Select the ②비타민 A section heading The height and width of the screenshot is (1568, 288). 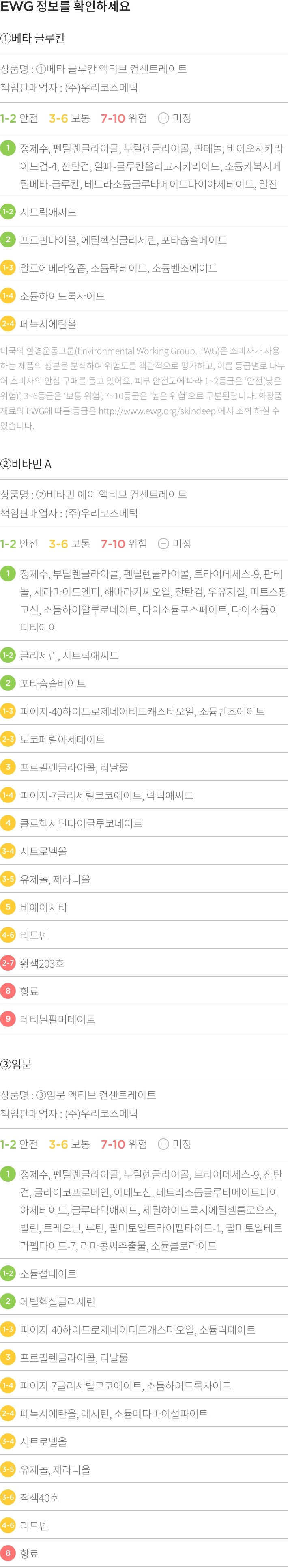pyautogui.click(x=26, y=464)
